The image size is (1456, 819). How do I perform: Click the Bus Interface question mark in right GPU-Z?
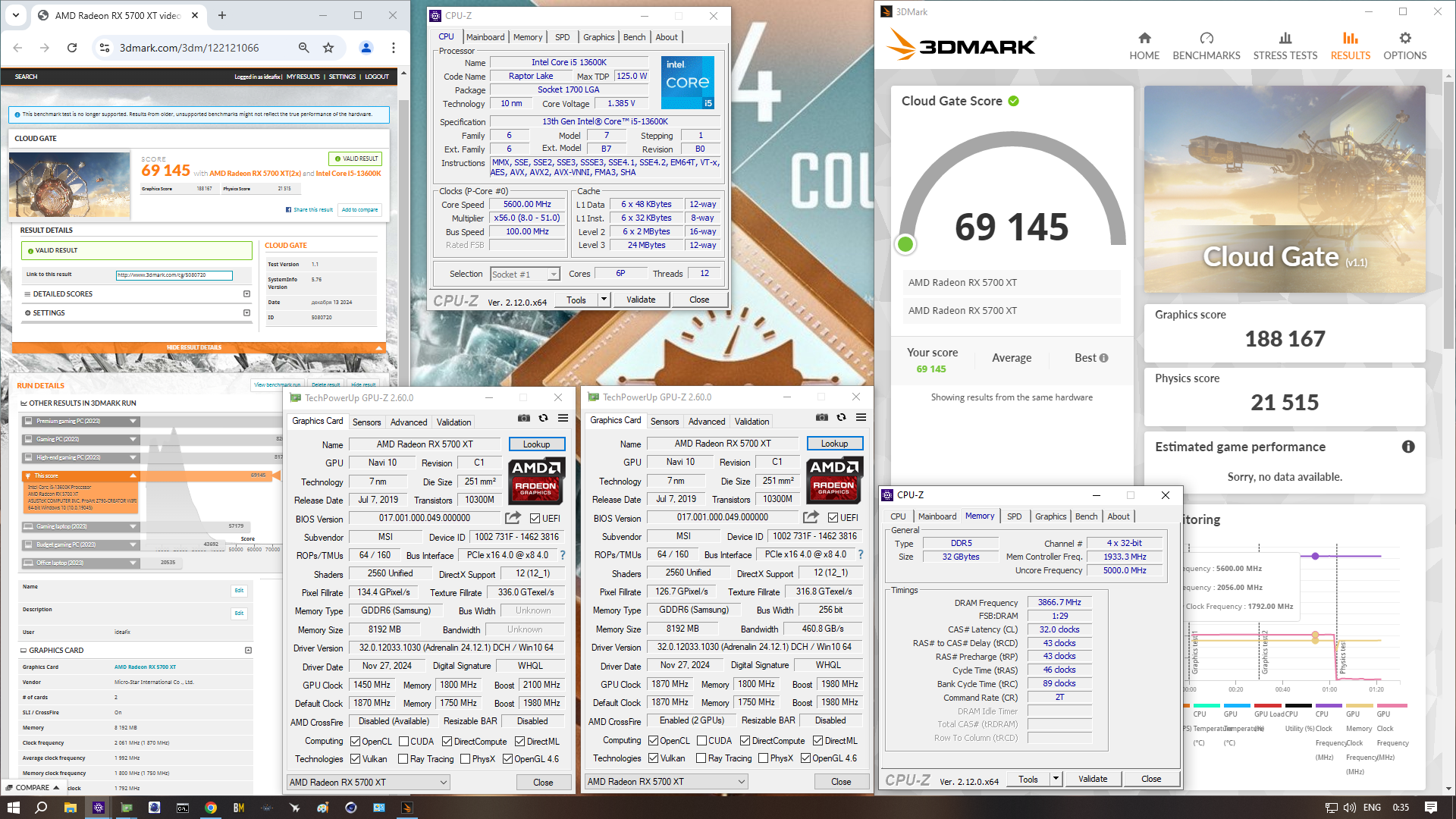pyautogui.click(x=861, y=554)
